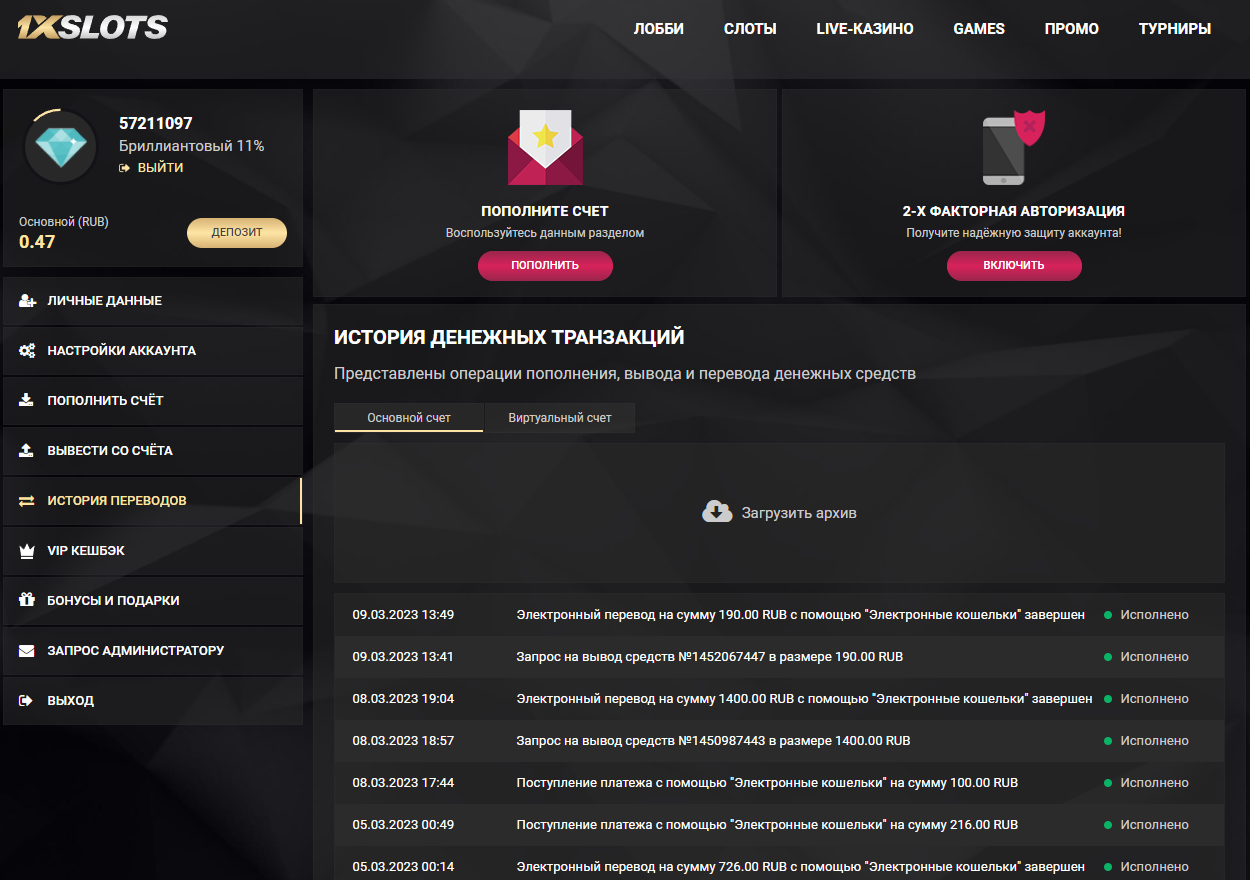The image size is (1250, 880).
Task: Open VIP КЕШБЭК sidebar item
Action: (152, 551)
